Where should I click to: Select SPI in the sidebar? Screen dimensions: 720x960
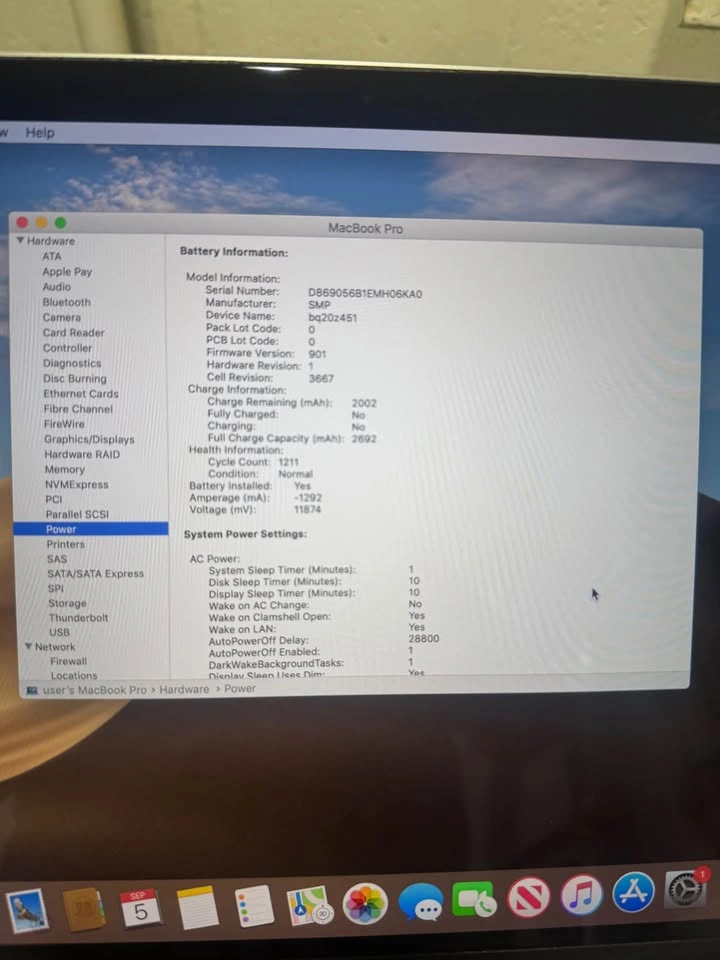tap(56, 588)
